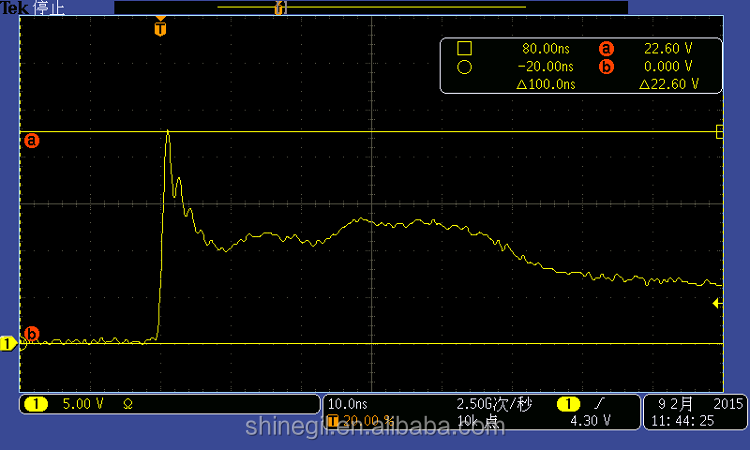Click the waveform peak near cursor a

(167, 132)
